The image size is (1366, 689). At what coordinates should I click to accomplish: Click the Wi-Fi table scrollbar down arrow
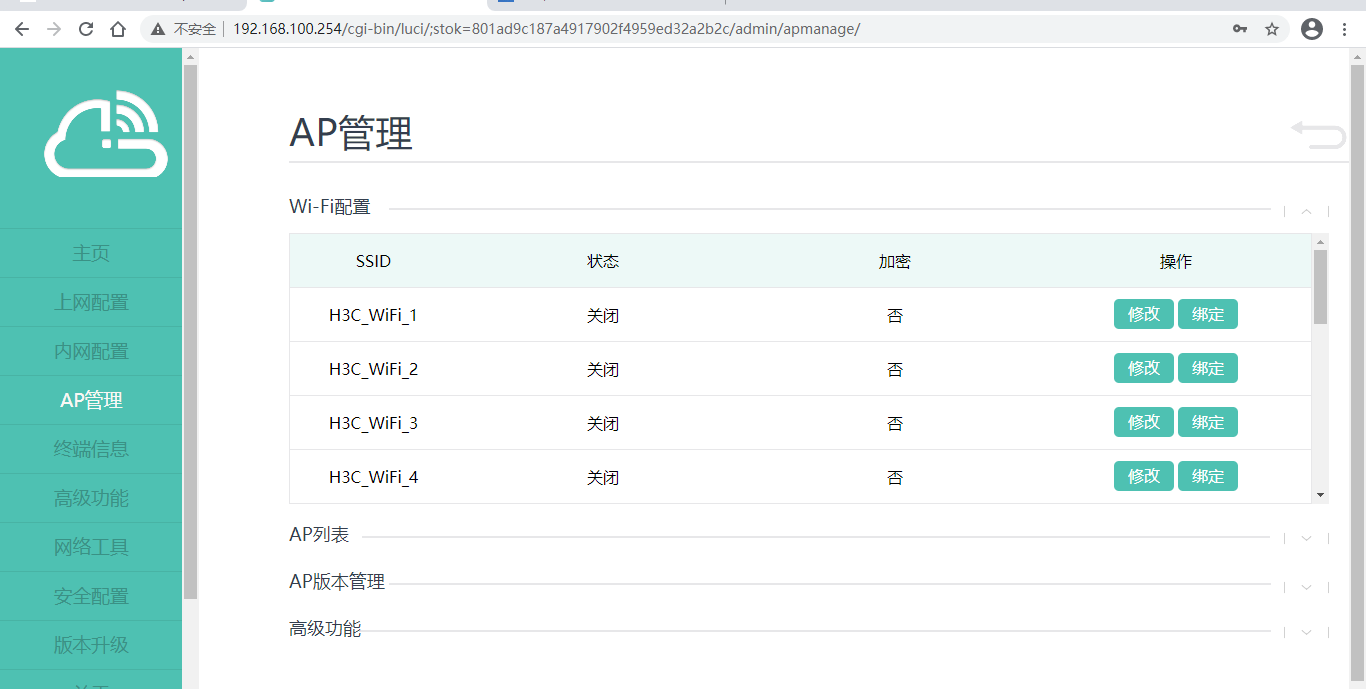[1320, 495]
